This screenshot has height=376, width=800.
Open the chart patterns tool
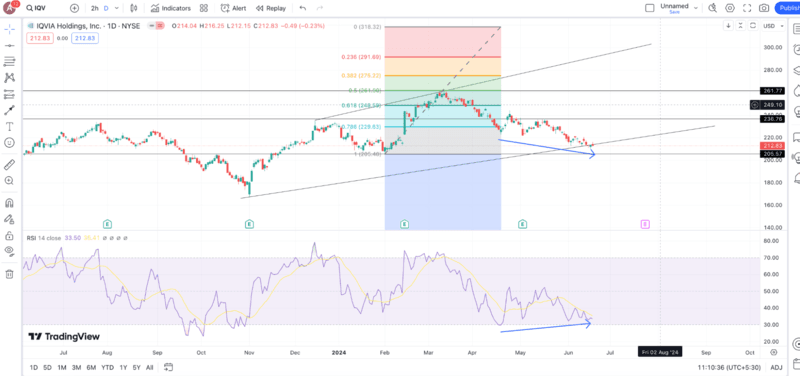(x=9, y=78)
